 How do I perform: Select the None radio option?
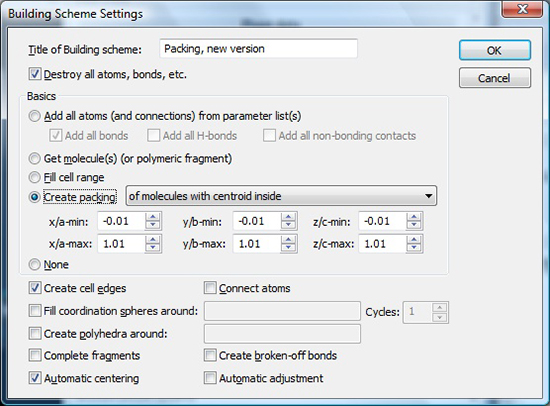coord(34,264)
